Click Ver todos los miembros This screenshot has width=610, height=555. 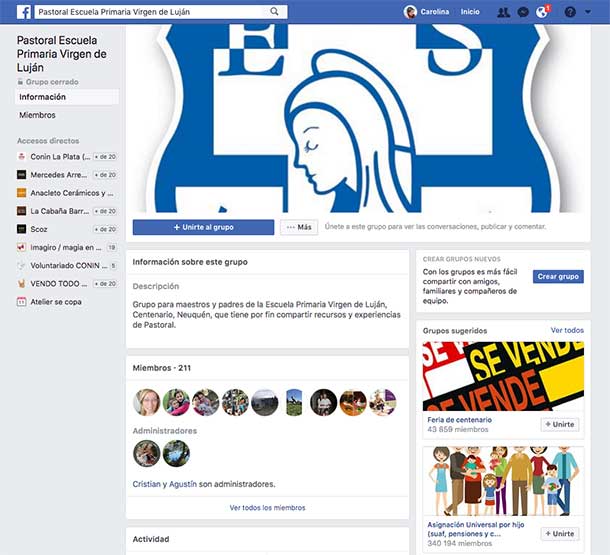(x=268, y=508)
